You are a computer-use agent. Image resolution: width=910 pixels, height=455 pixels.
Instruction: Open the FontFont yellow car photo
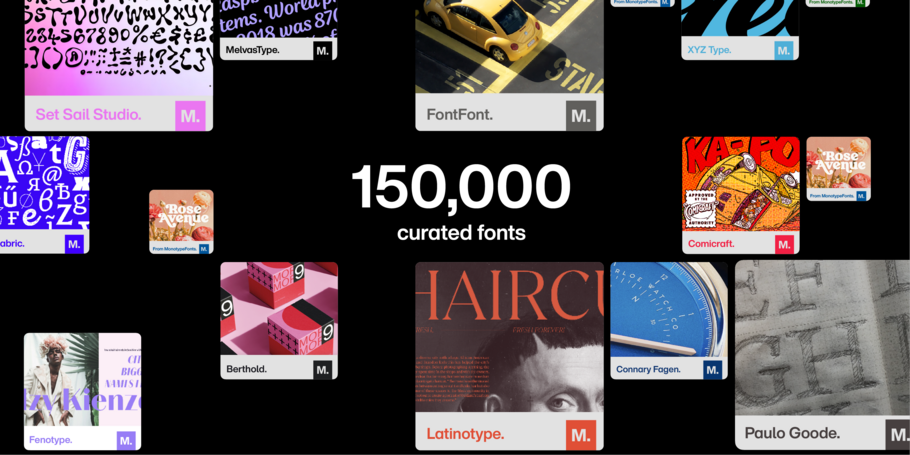[x=509, y=47]
